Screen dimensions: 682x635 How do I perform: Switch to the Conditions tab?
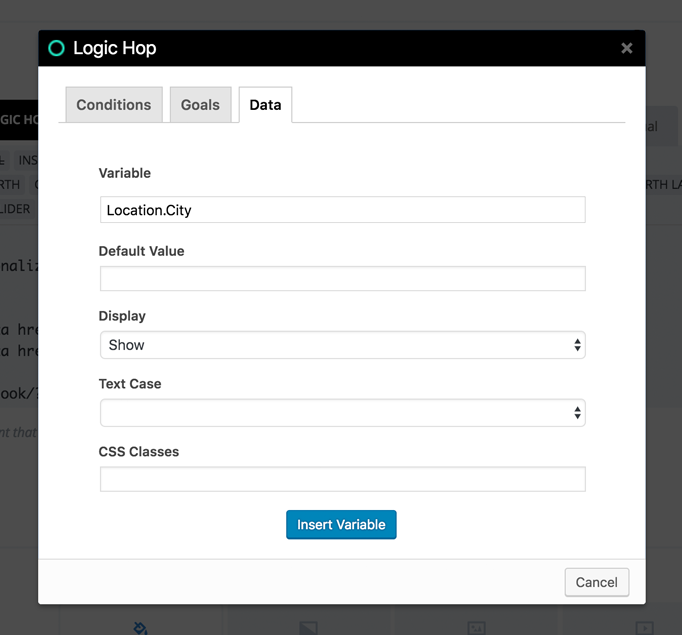(x=114, y=105)
